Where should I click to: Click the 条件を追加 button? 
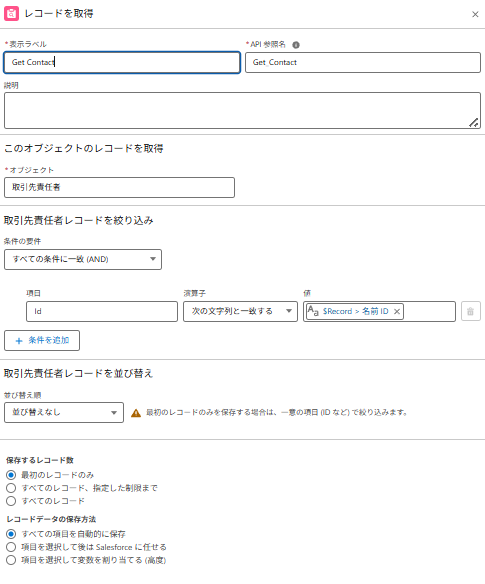click(x=42, y=340)
